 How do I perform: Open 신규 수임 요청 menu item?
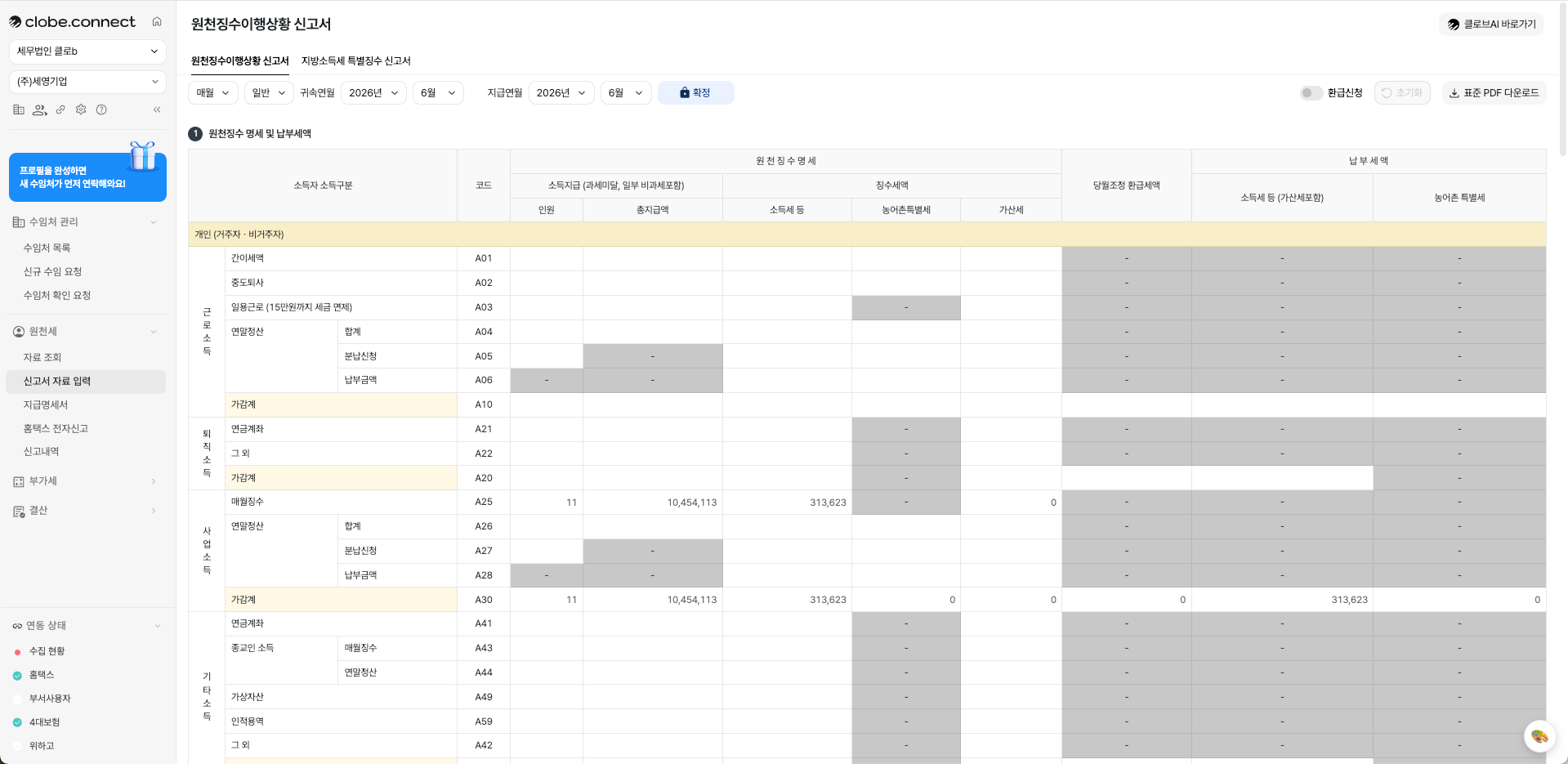(86, 271)
